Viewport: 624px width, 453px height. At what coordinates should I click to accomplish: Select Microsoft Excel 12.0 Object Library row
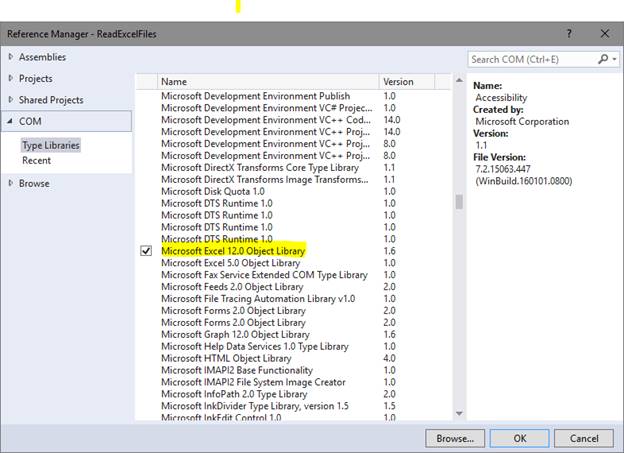pyautogui.click(x=293, y=251)
